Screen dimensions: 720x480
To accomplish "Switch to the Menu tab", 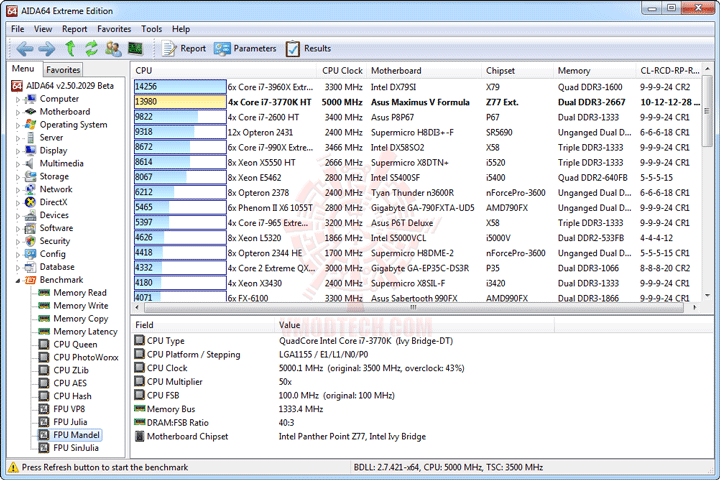I will click(x=23, y=69).
